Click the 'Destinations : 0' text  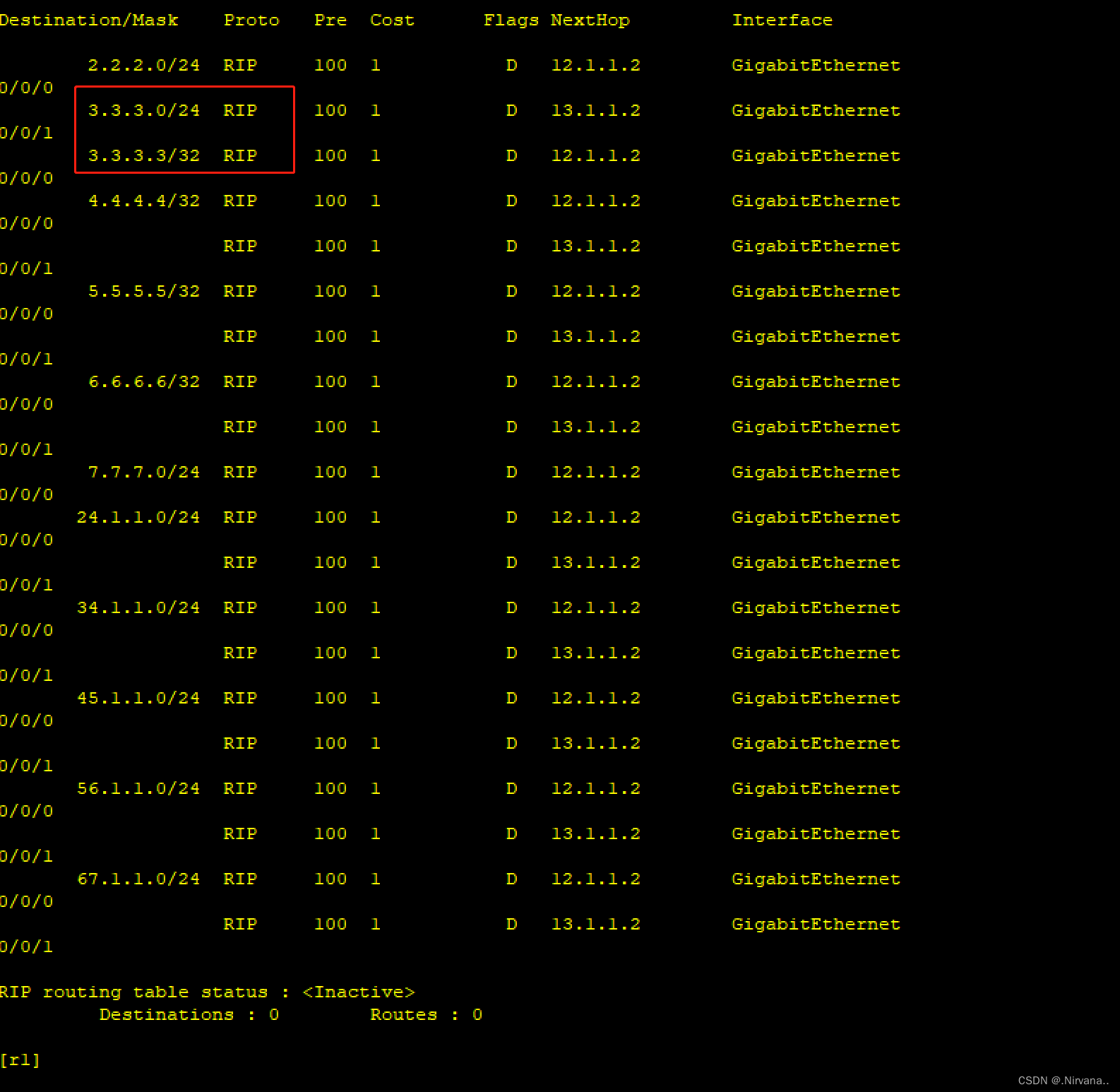[x=189, y=1015]
